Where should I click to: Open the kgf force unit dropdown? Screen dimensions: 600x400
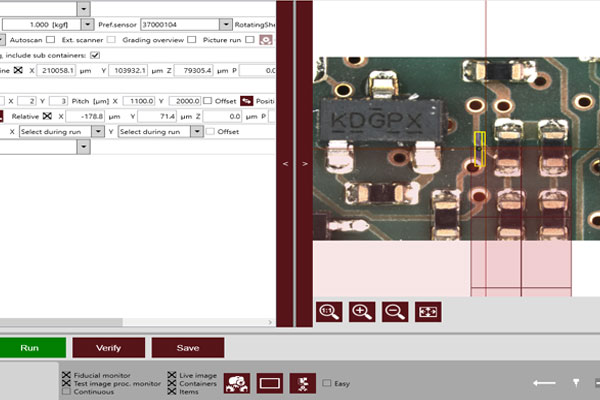pos(87,22)
